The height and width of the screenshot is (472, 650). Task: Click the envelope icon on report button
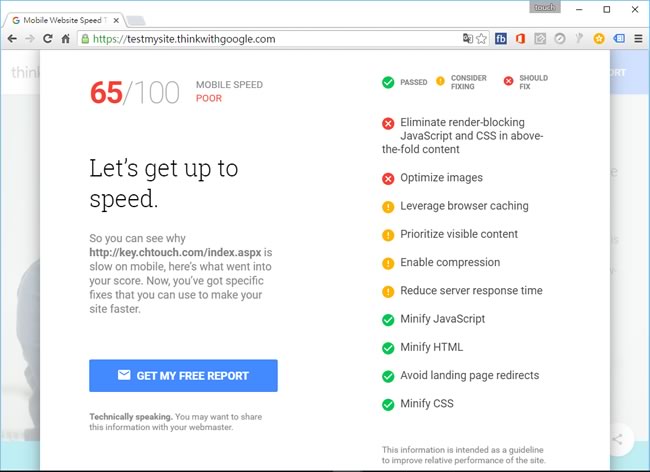124,375
